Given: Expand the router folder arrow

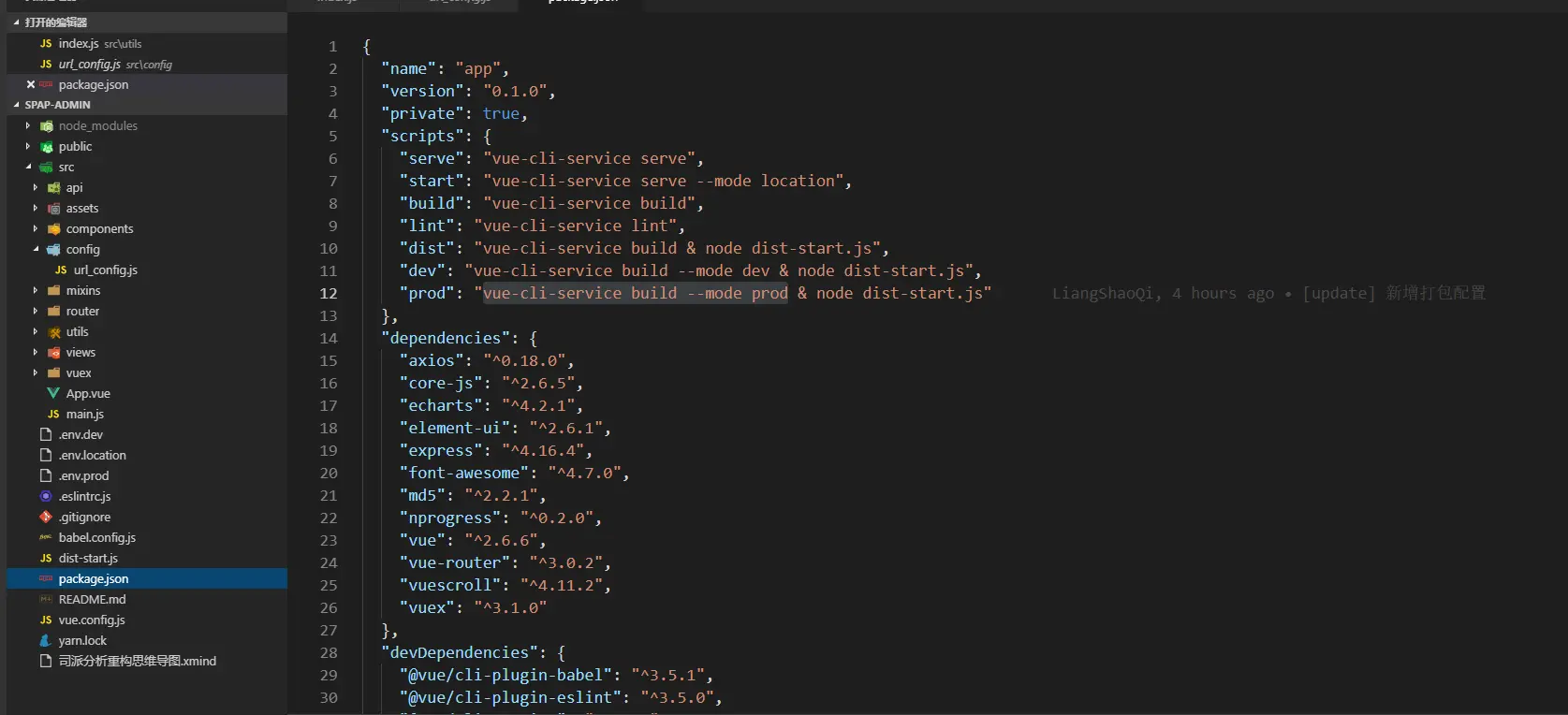Looking at the screenshot, I should [36, 311].
